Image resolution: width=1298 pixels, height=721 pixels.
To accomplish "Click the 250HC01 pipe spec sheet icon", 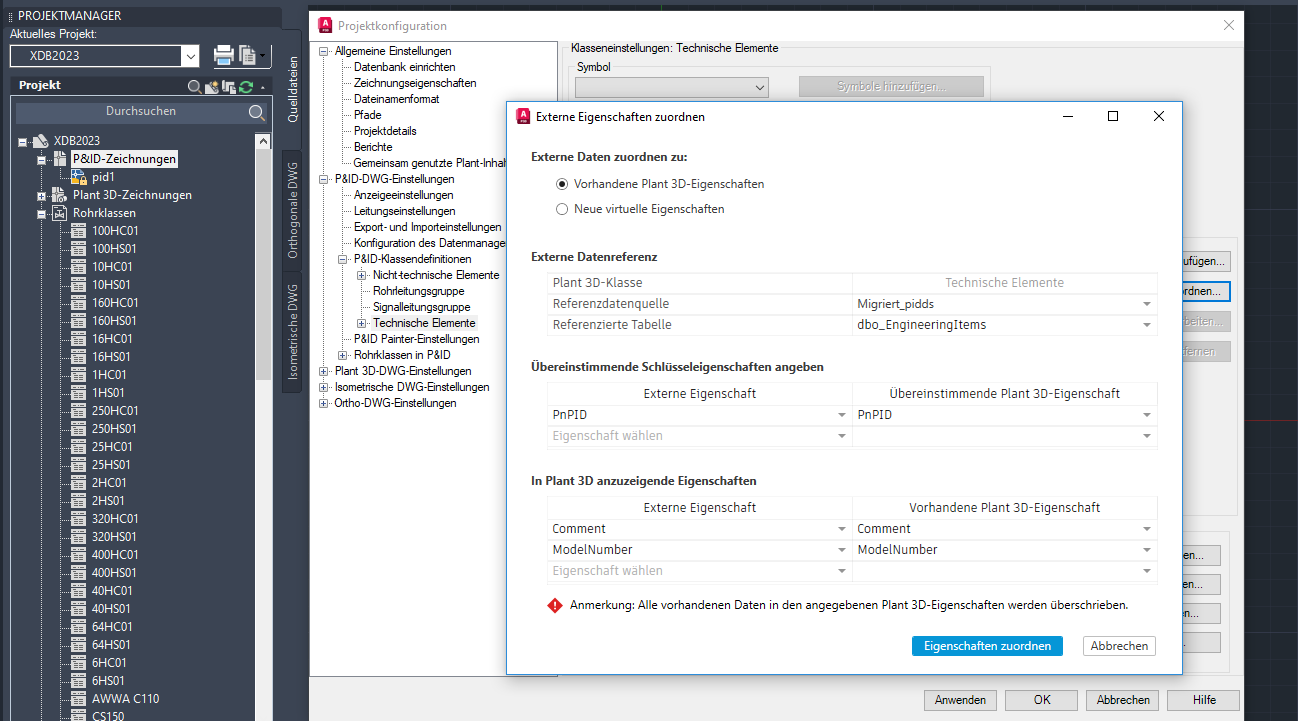I will click(79, 411).
